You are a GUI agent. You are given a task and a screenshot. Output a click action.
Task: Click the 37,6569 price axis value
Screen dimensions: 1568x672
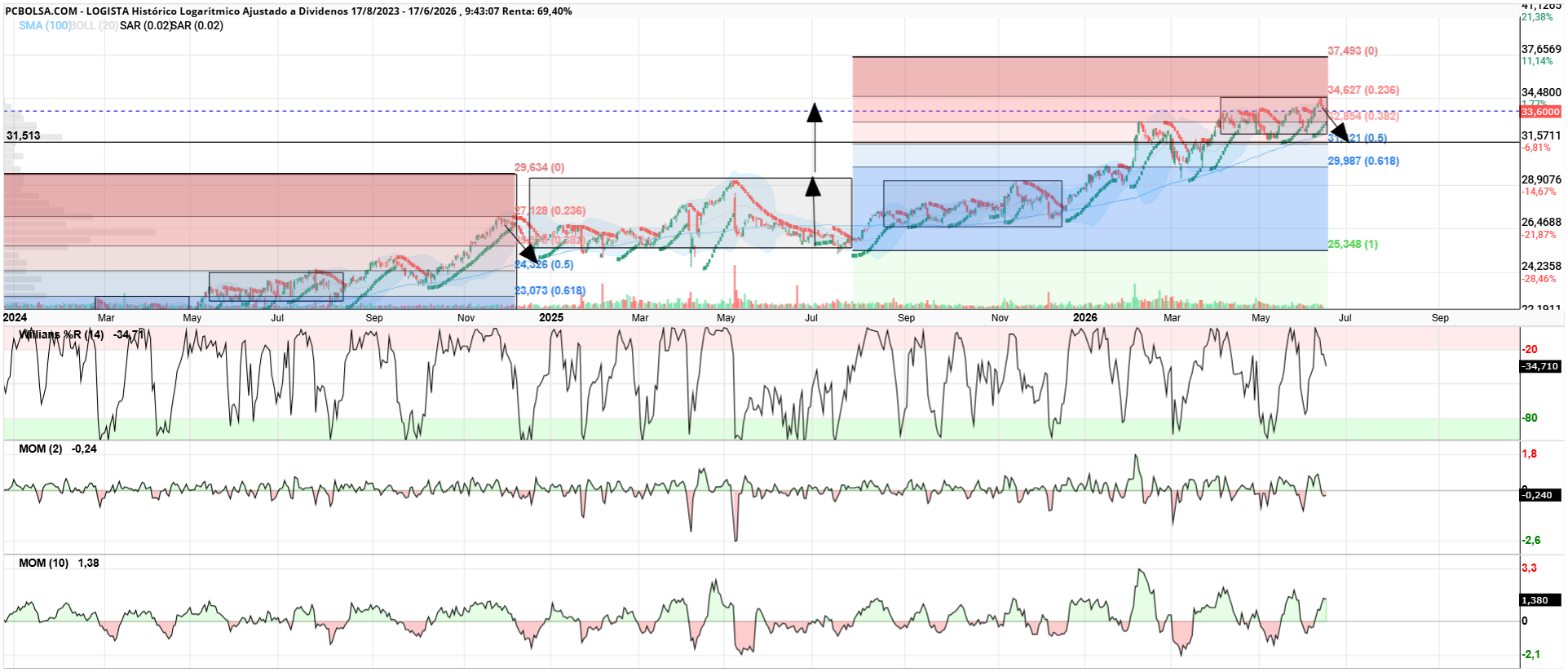1541,49
